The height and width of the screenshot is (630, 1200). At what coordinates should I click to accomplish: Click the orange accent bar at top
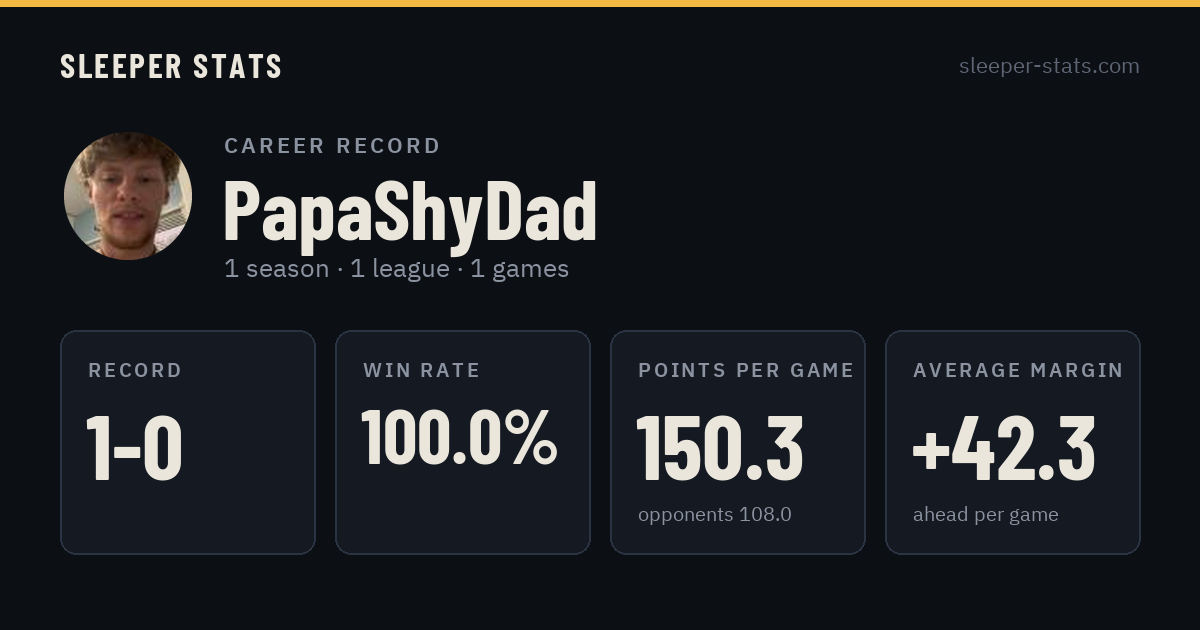point(600,3)
